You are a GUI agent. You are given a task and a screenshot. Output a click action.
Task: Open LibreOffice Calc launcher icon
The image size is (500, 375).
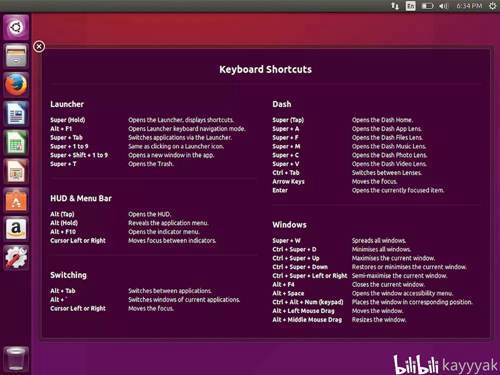[x=16, y=143]
